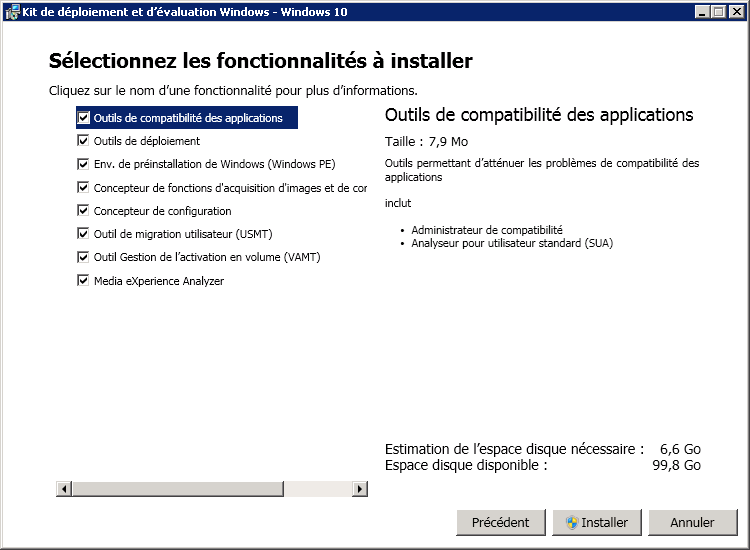750x550 pixels.
Task: Uncheck the Outils de compatibilité des applications checkbox
Action: pyautogui.click(x=84, y=118)
